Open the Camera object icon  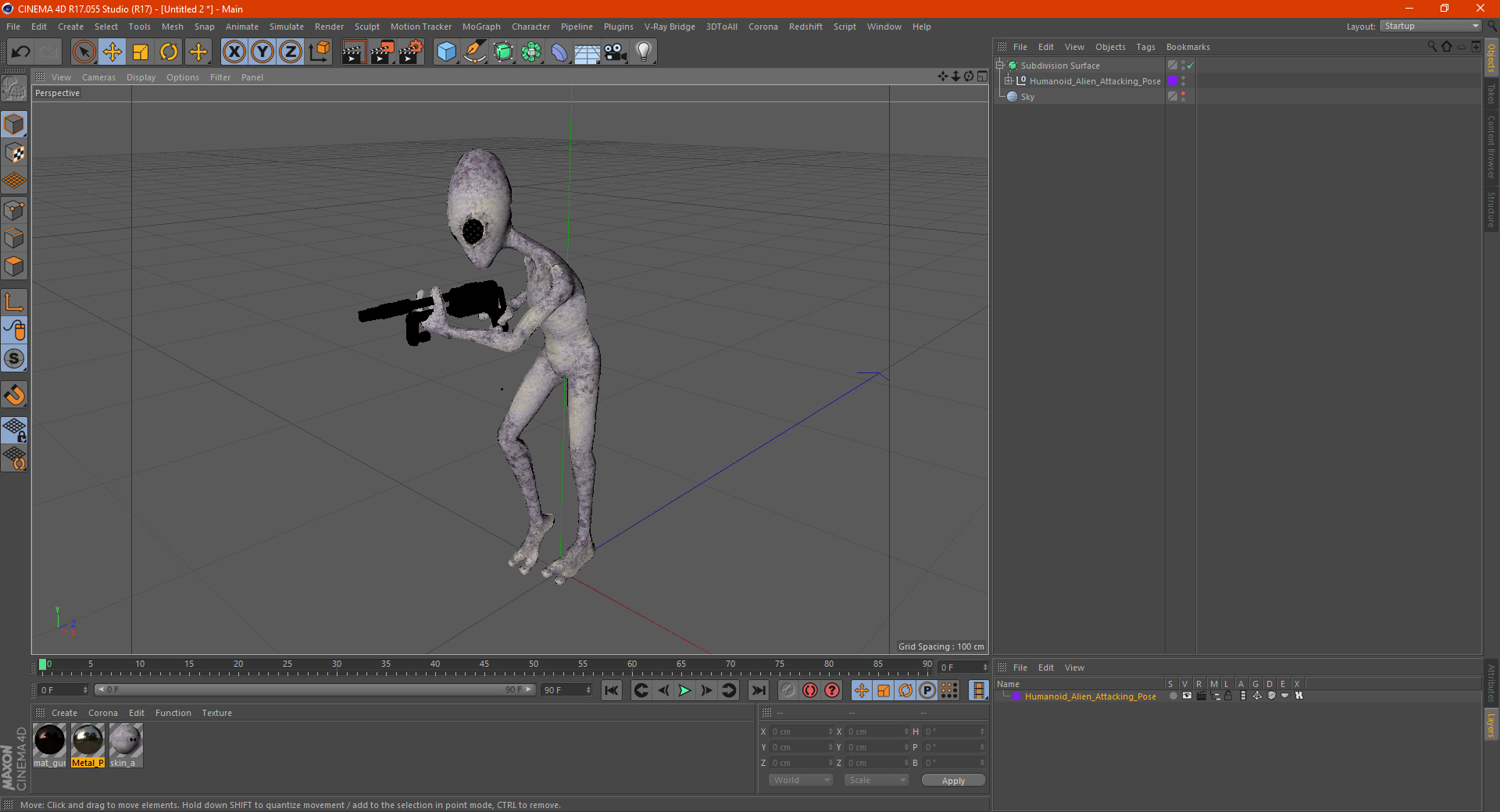(x=615, y=52)
